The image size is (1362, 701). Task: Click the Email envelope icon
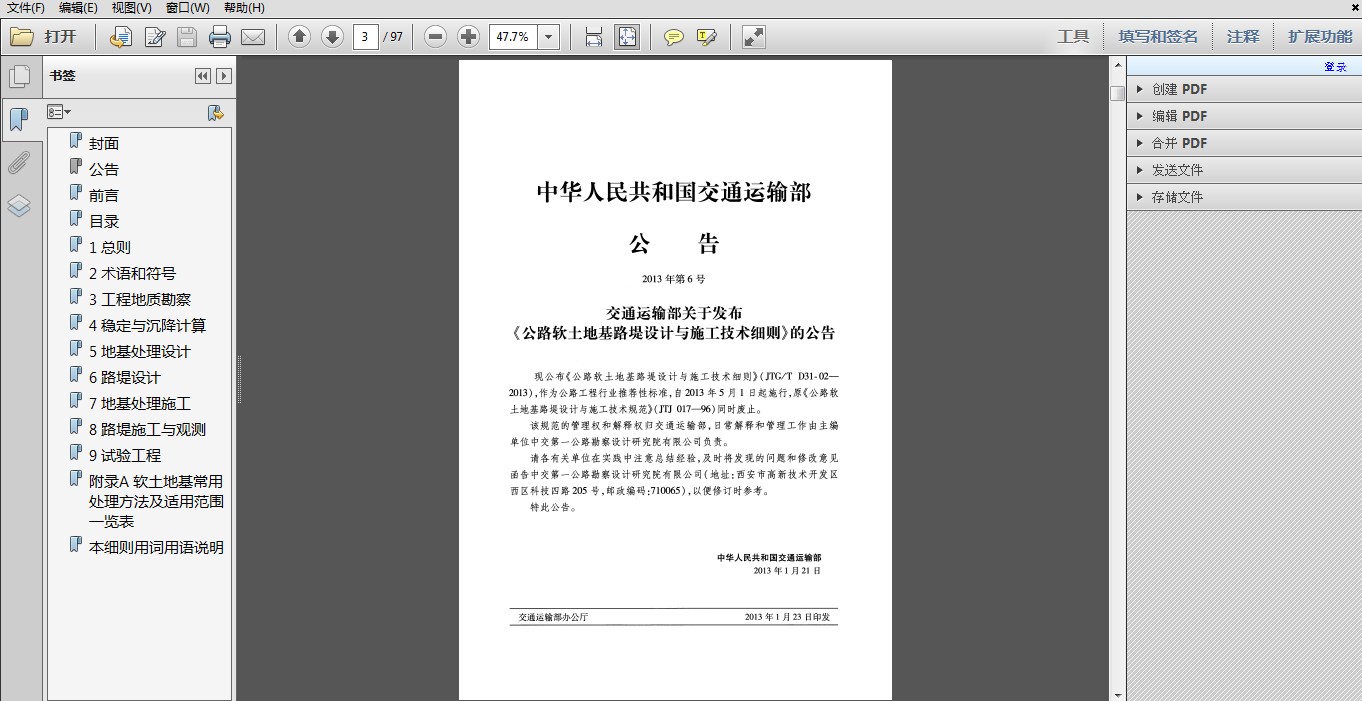pyautogui.click(x=253, y=37)
